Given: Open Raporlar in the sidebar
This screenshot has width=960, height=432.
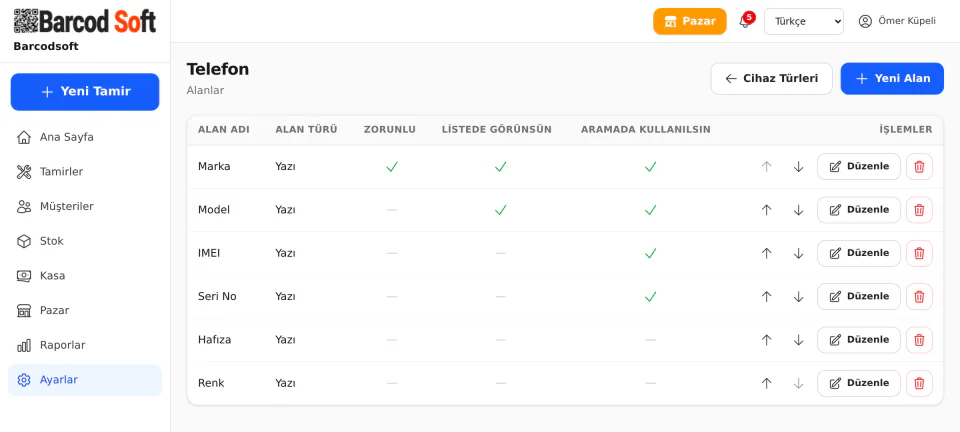Looking at the screenshot, I should click(84, 346).
